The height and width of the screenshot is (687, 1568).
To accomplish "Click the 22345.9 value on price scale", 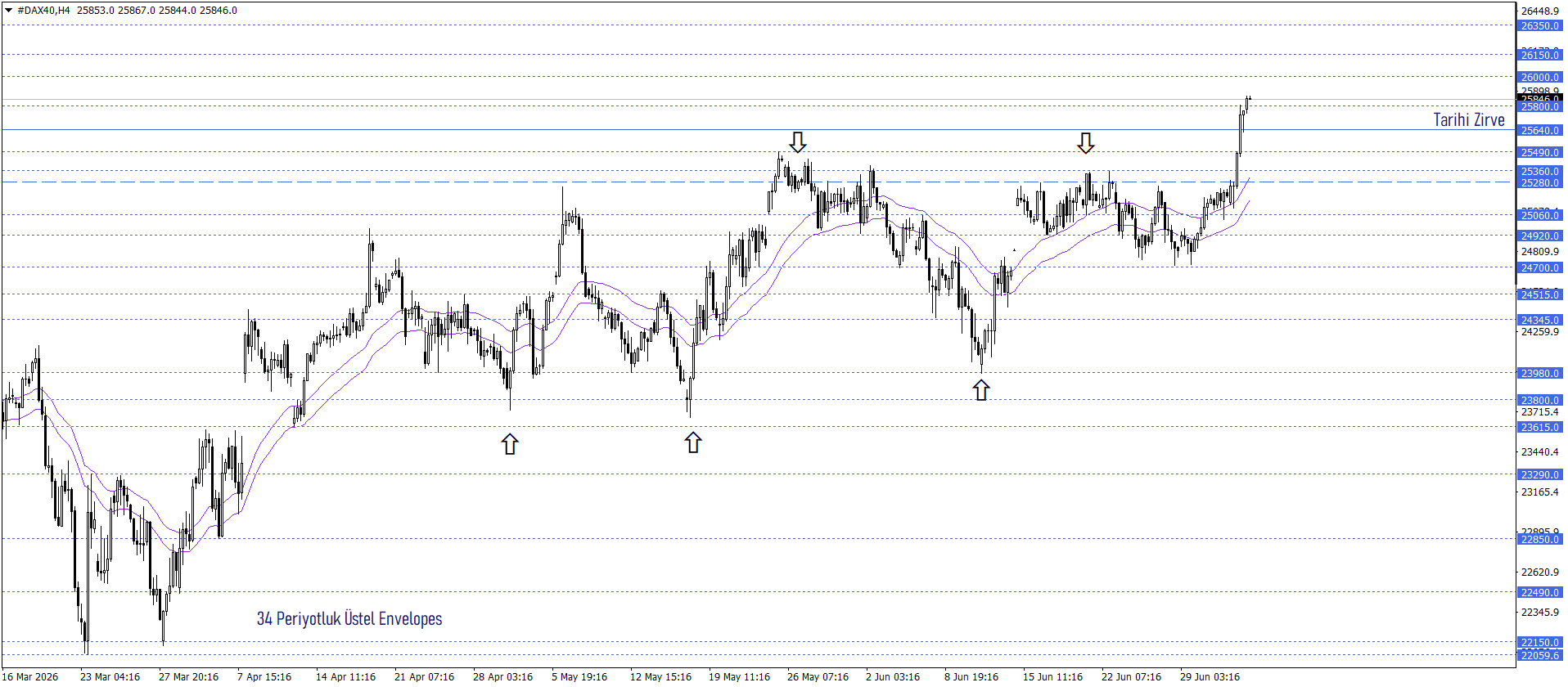I will (1540, 613).
